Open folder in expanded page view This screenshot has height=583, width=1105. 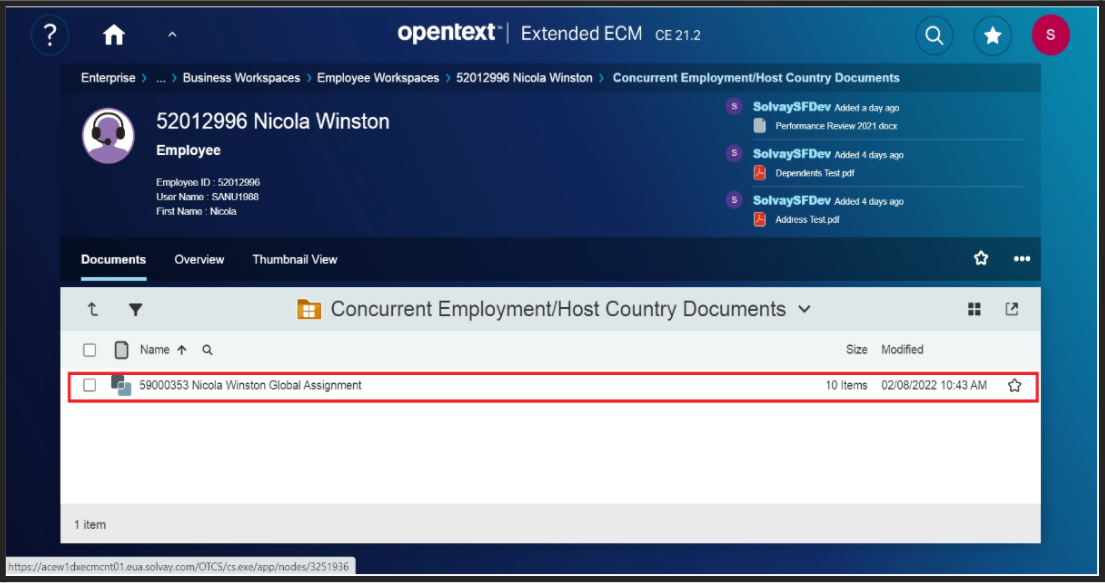[x=1012, y=310]
